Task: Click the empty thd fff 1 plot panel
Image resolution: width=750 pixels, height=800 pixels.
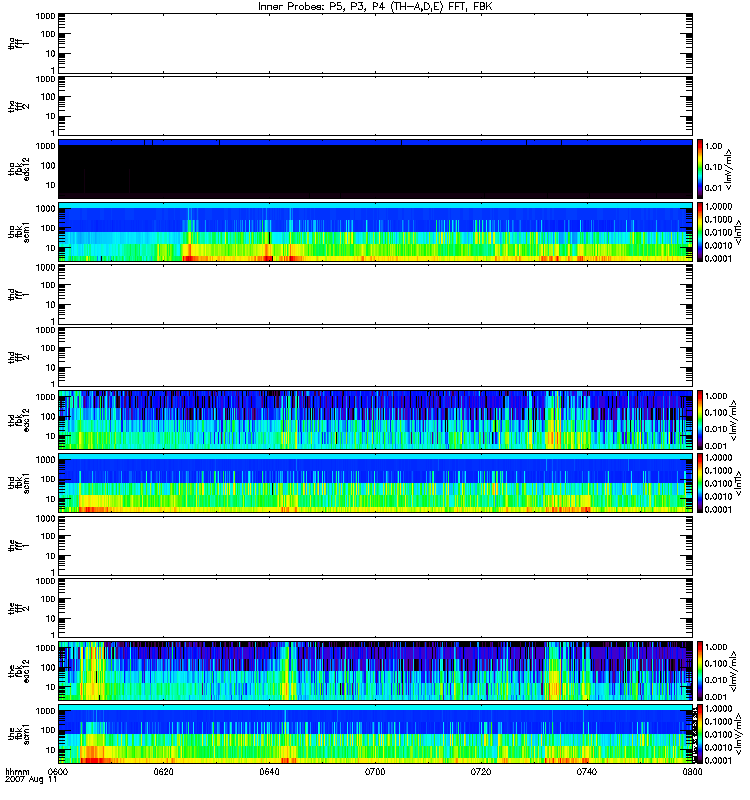Action: (x=375, y=294)
